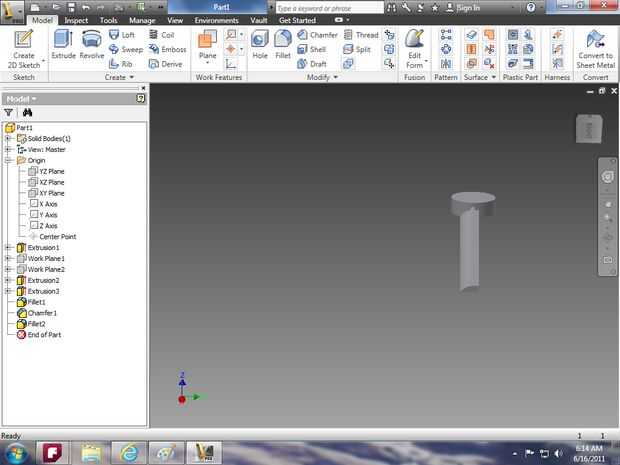Select the Emboss tool
The image size is (620, 465).
click(x=167, y=49)
